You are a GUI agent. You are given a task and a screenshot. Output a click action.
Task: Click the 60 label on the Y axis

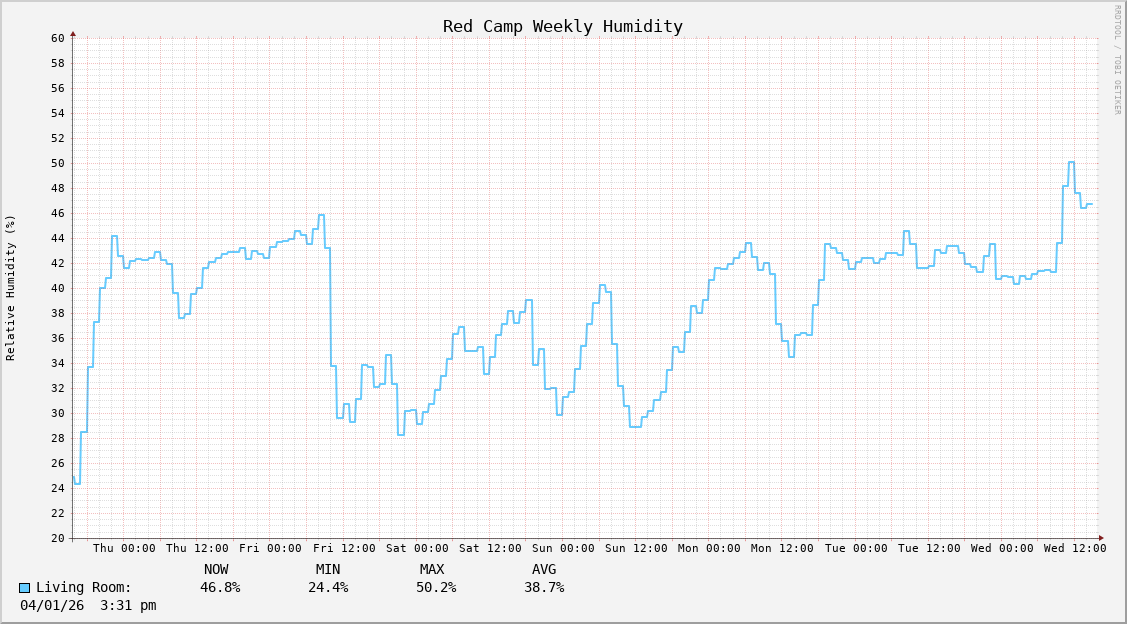coord(57,38)
